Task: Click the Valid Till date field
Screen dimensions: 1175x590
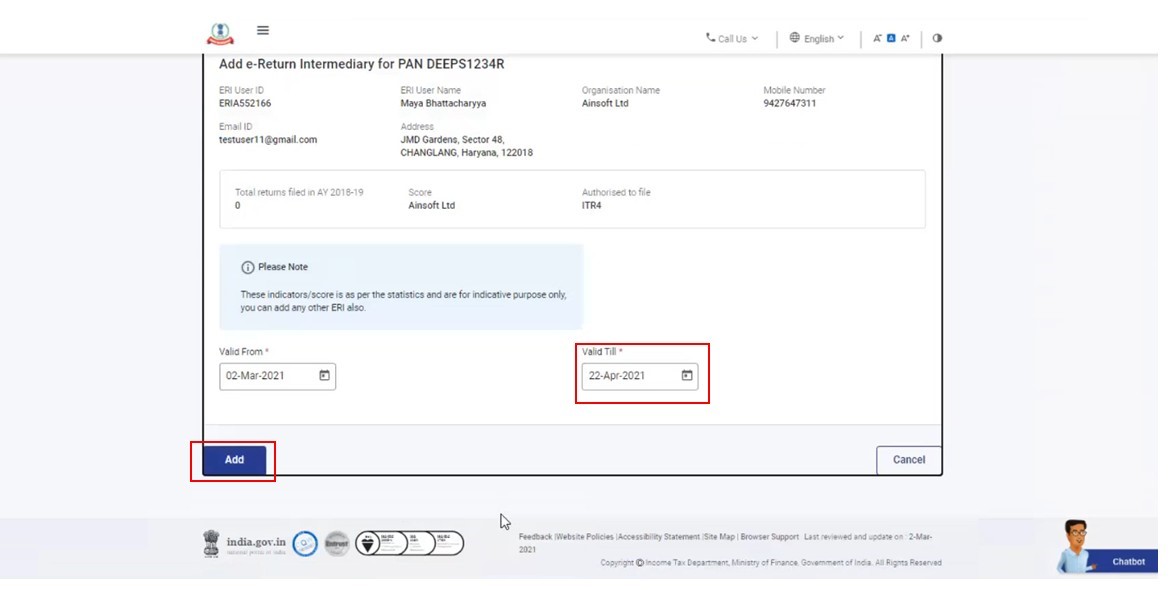Action: 630,376
